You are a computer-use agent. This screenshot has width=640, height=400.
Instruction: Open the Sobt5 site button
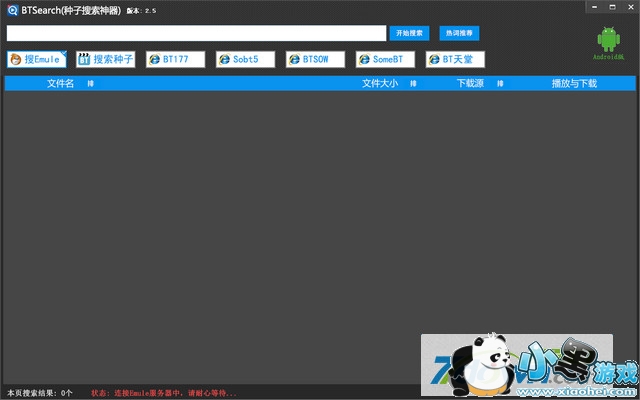(x=245, y=59)
